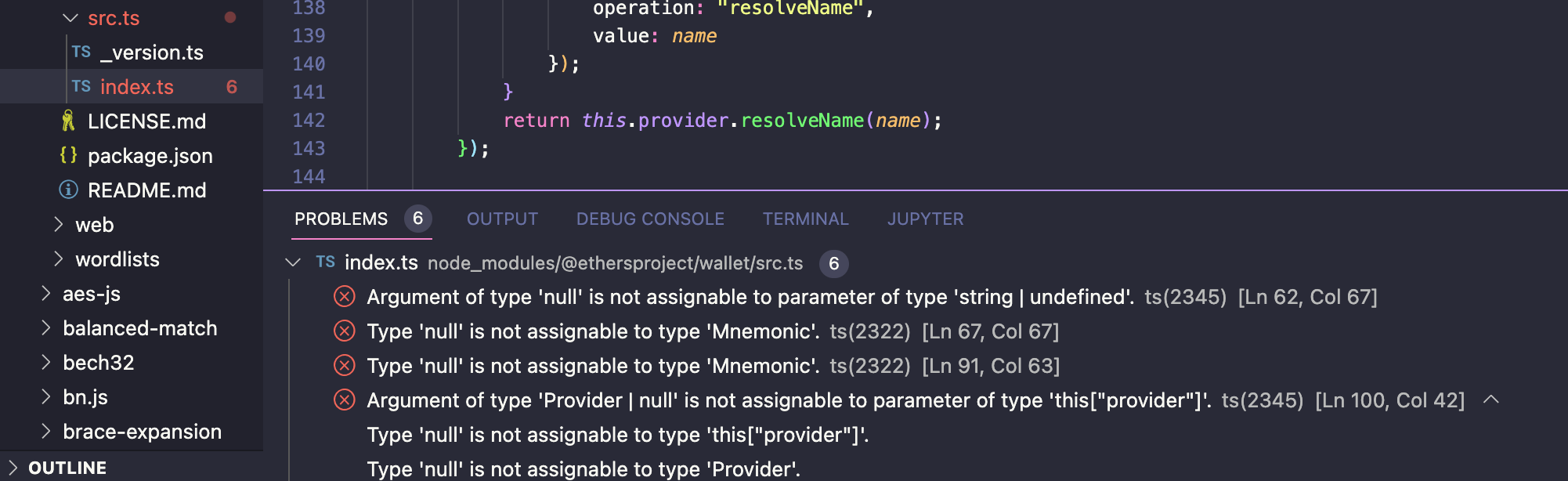
Task: Select the bech32 folder name
Action: pyautogui.click(x=99, y=363)
